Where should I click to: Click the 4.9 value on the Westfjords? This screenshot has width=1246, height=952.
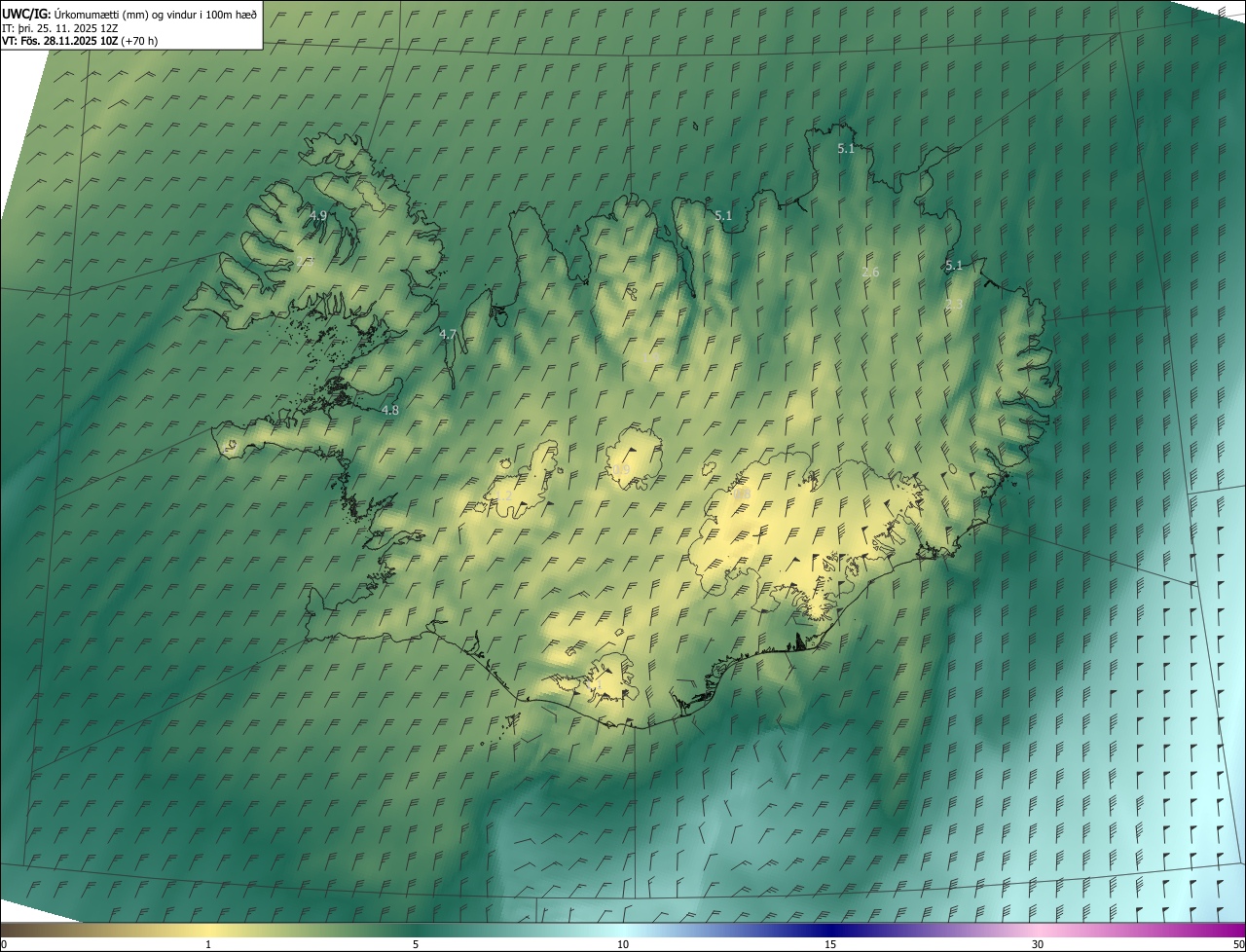318,215
